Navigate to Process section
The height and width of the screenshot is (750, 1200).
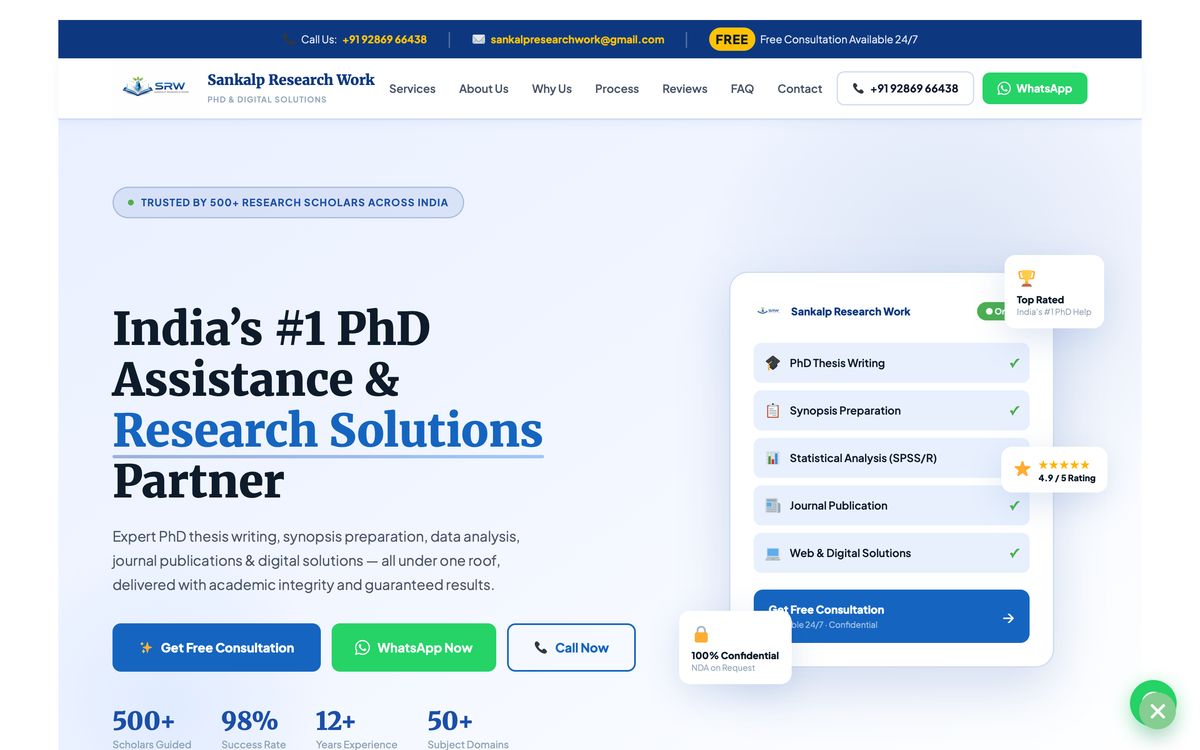pyautogui.click(x=617, y=89)
